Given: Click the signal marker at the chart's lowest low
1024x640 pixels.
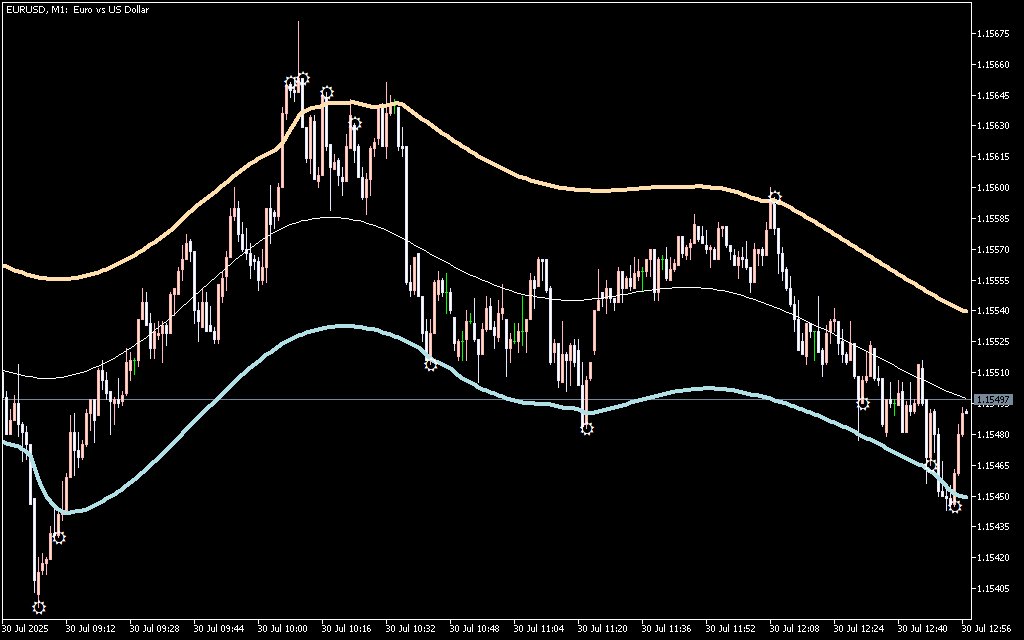Looking at the screenshot, I should (39, 606).
